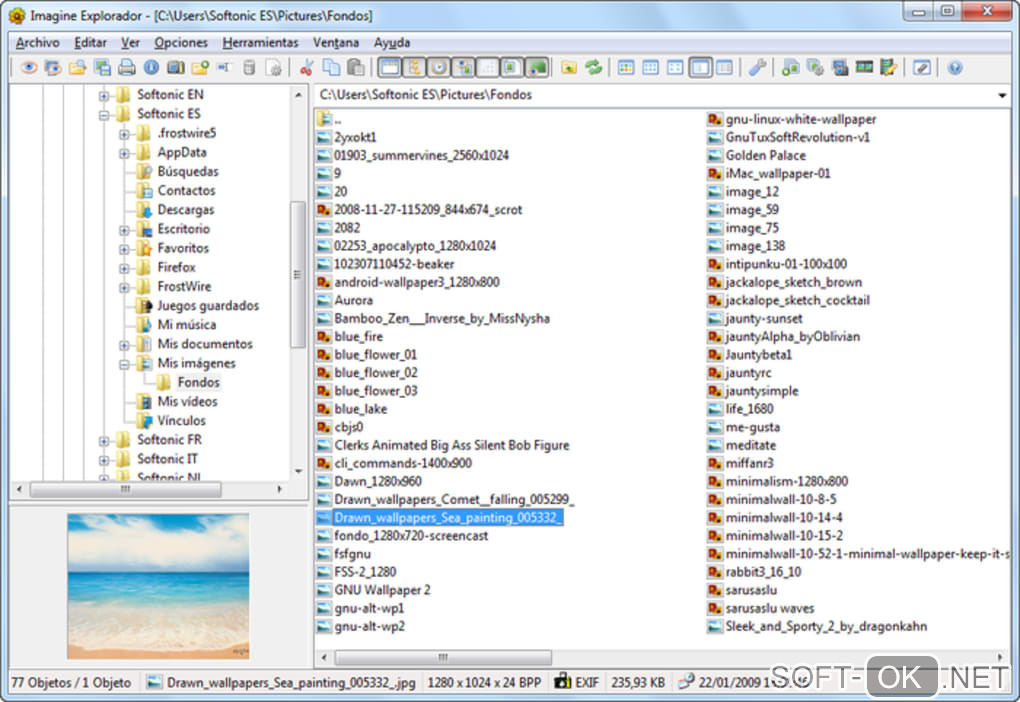Expand the Mis documentos node
Screen dimensions: 1020x702
click(x=124, y=345)
